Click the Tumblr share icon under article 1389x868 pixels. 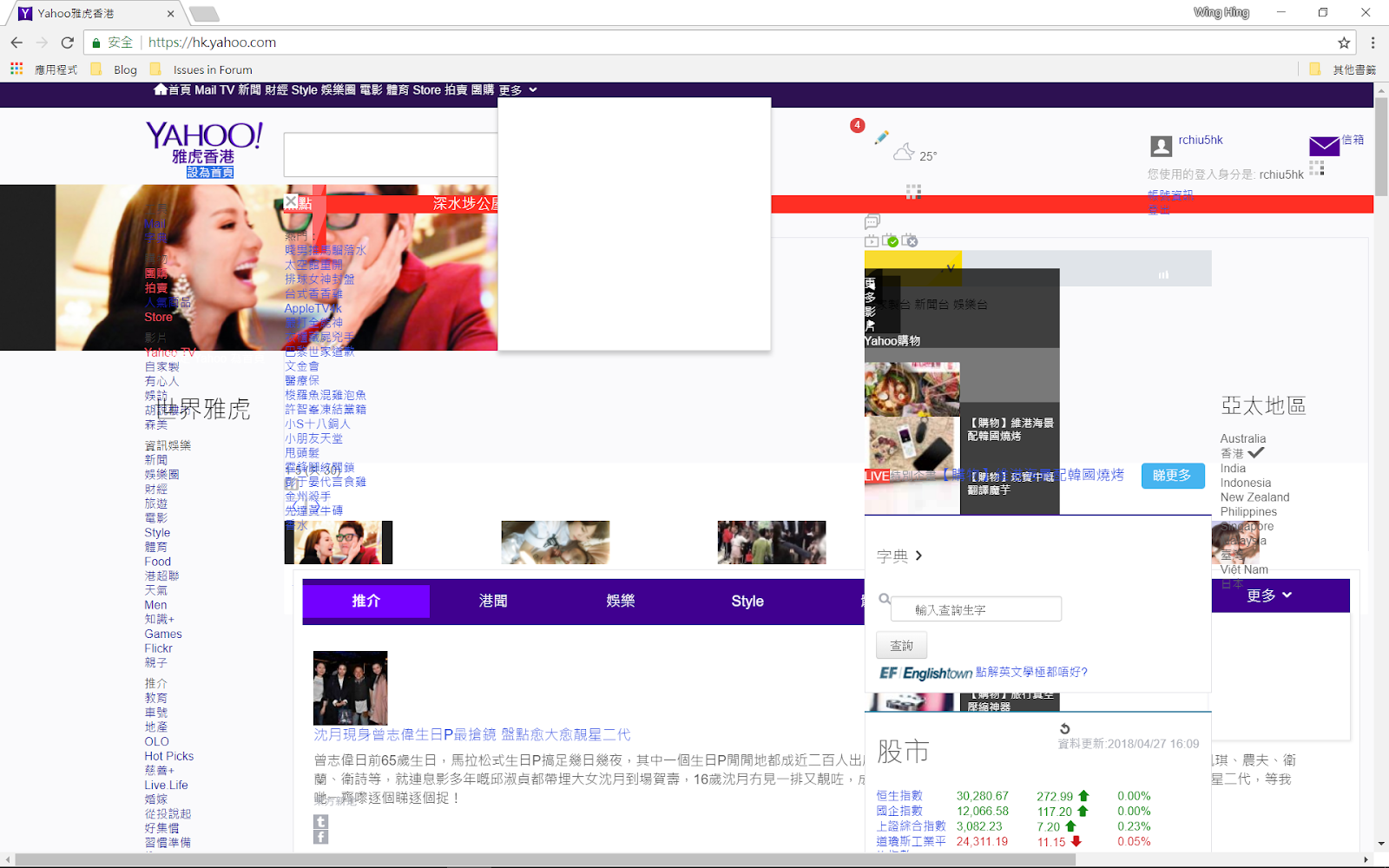point(321,821)
